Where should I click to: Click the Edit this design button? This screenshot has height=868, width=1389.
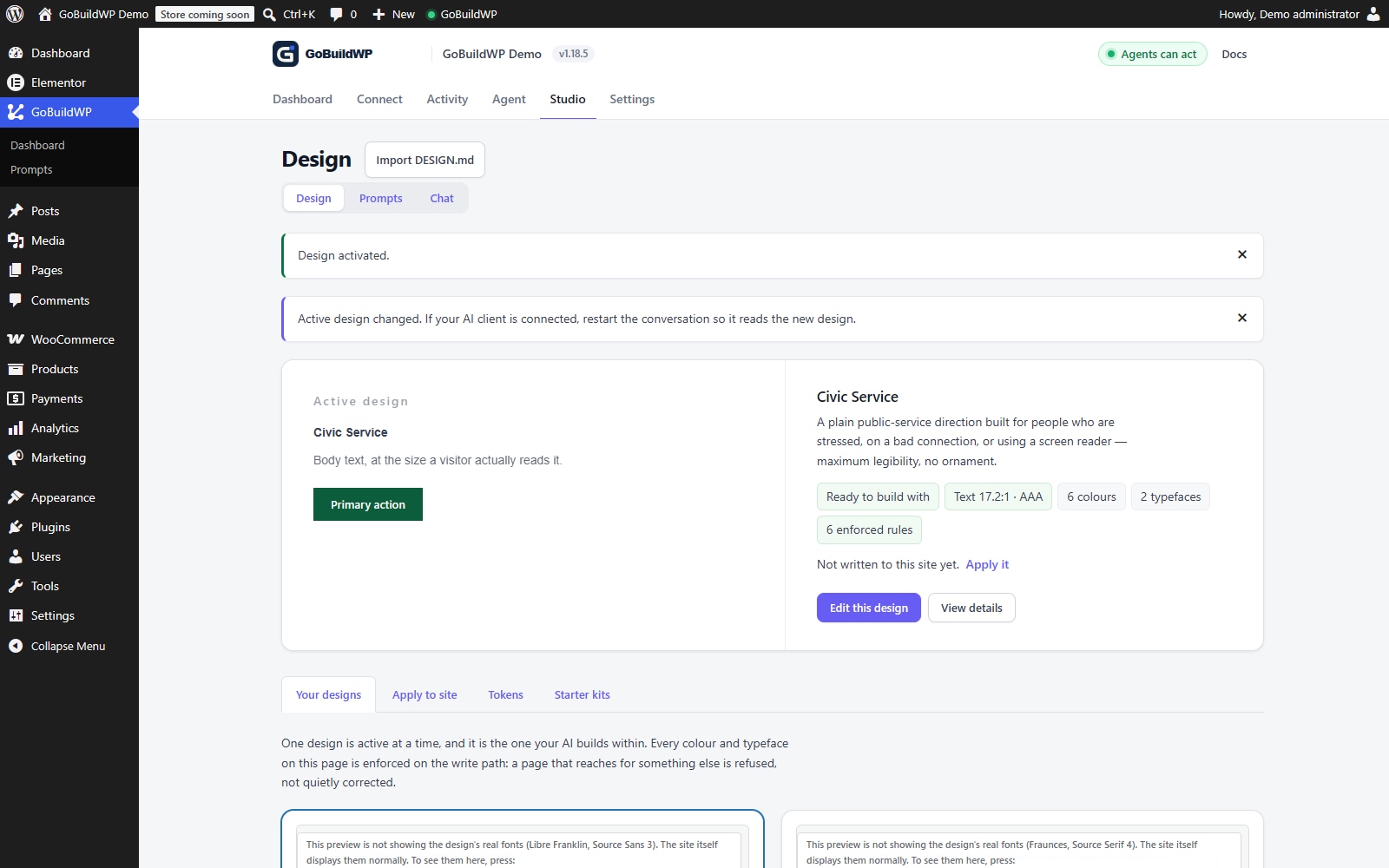pos(869,608)
